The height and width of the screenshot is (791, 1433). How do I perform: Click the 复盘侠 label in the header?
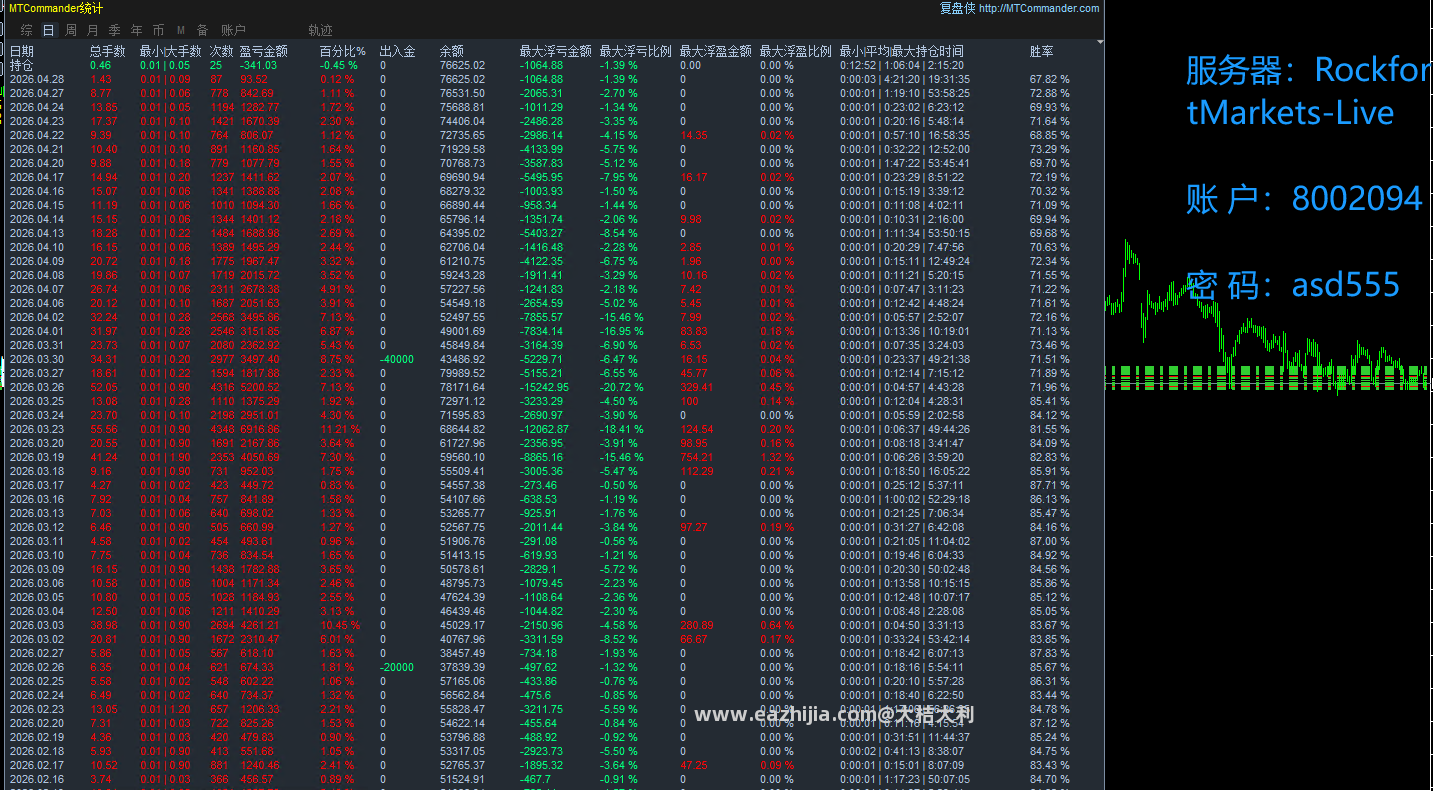click(957, 8)
